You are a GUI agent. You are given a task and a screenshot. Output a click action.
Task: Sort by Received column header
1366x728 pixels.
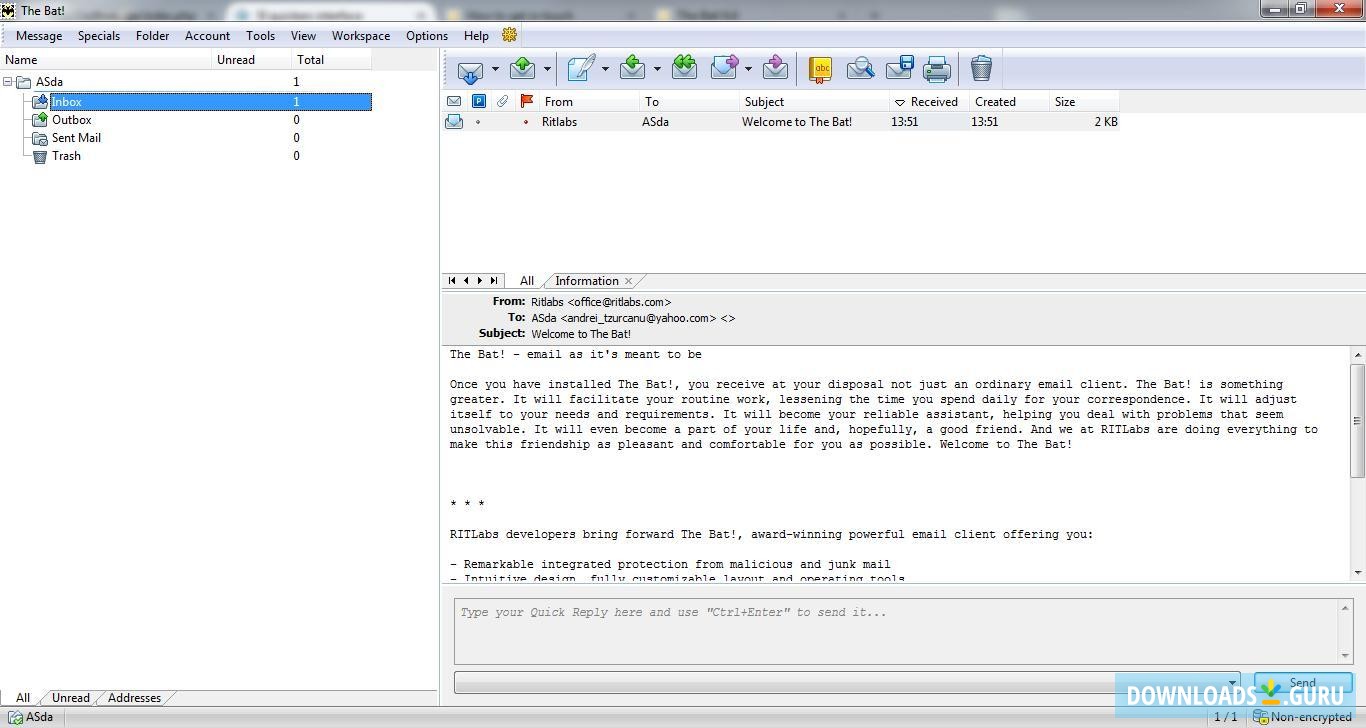[x=929, y=102]
